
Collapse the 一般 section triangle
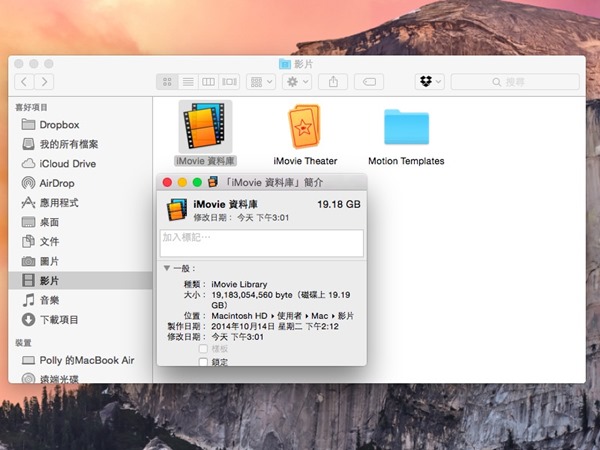[167, 268]
